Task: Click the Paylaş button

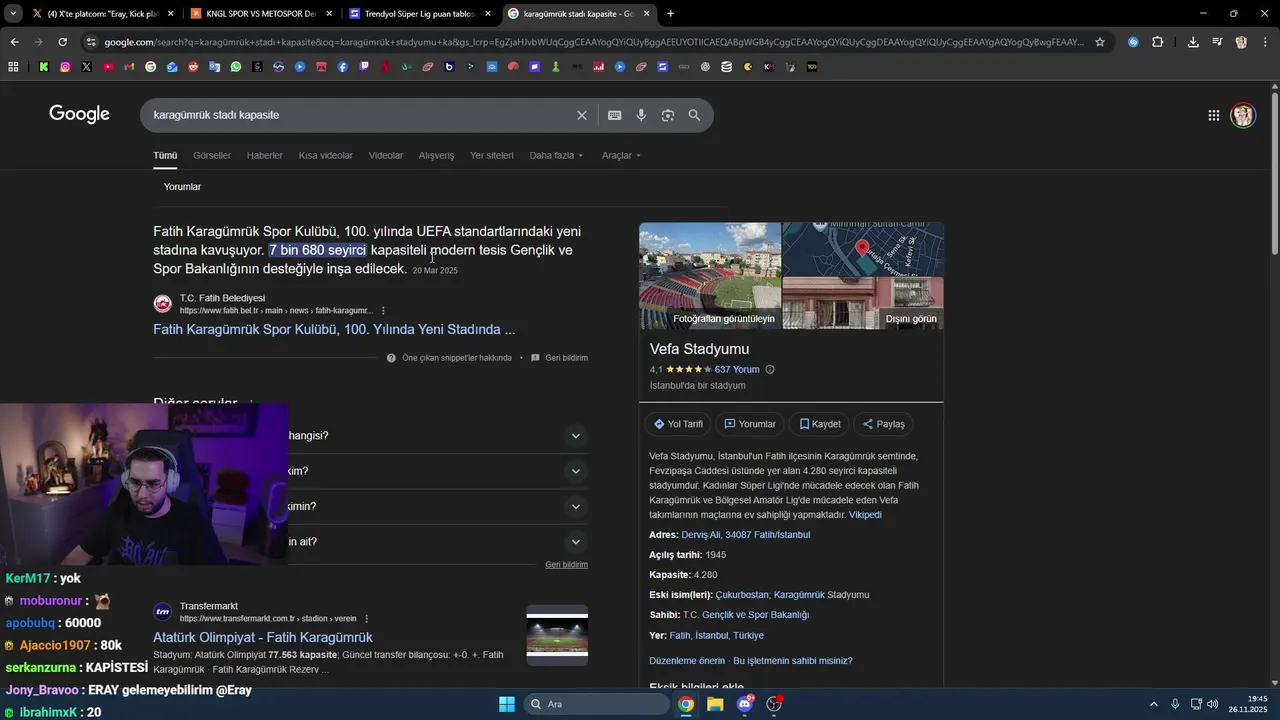Action: tap(883, 424)
